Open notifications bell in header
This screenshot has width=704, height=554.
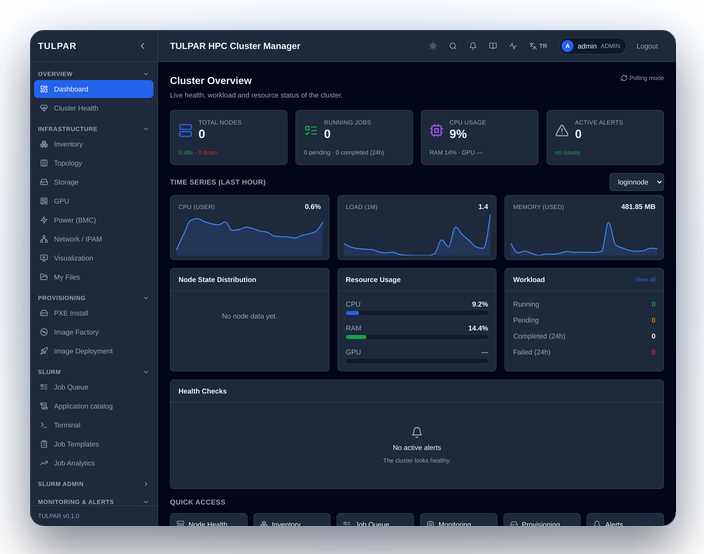(x=473, y=46)
